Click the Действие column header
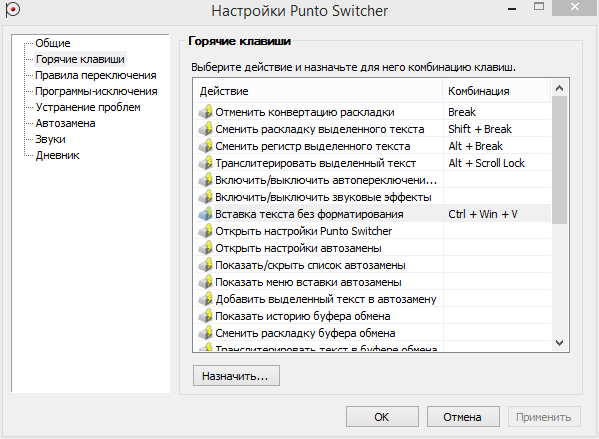Viewport: 599px width, 439px height. tap(318, 91)
